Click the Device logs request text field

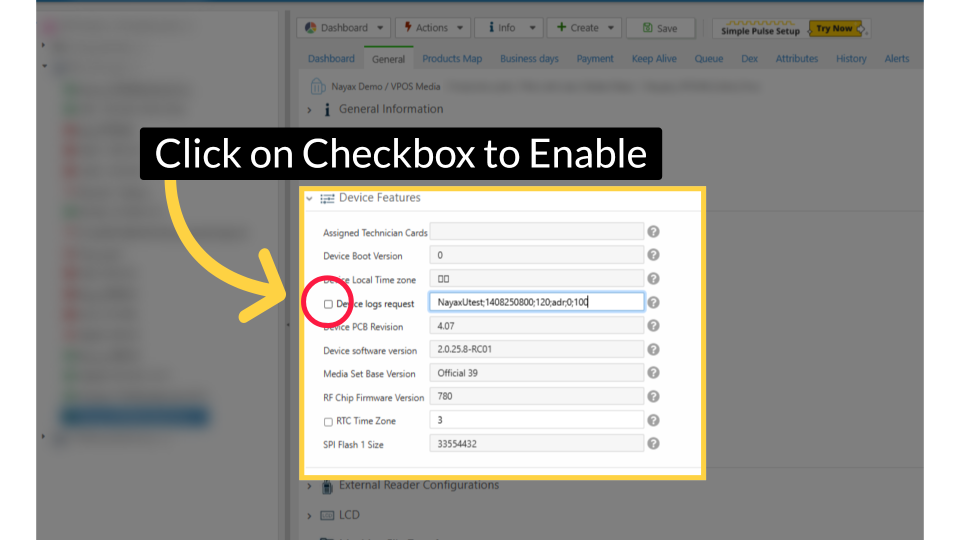(x=536, y=302)
